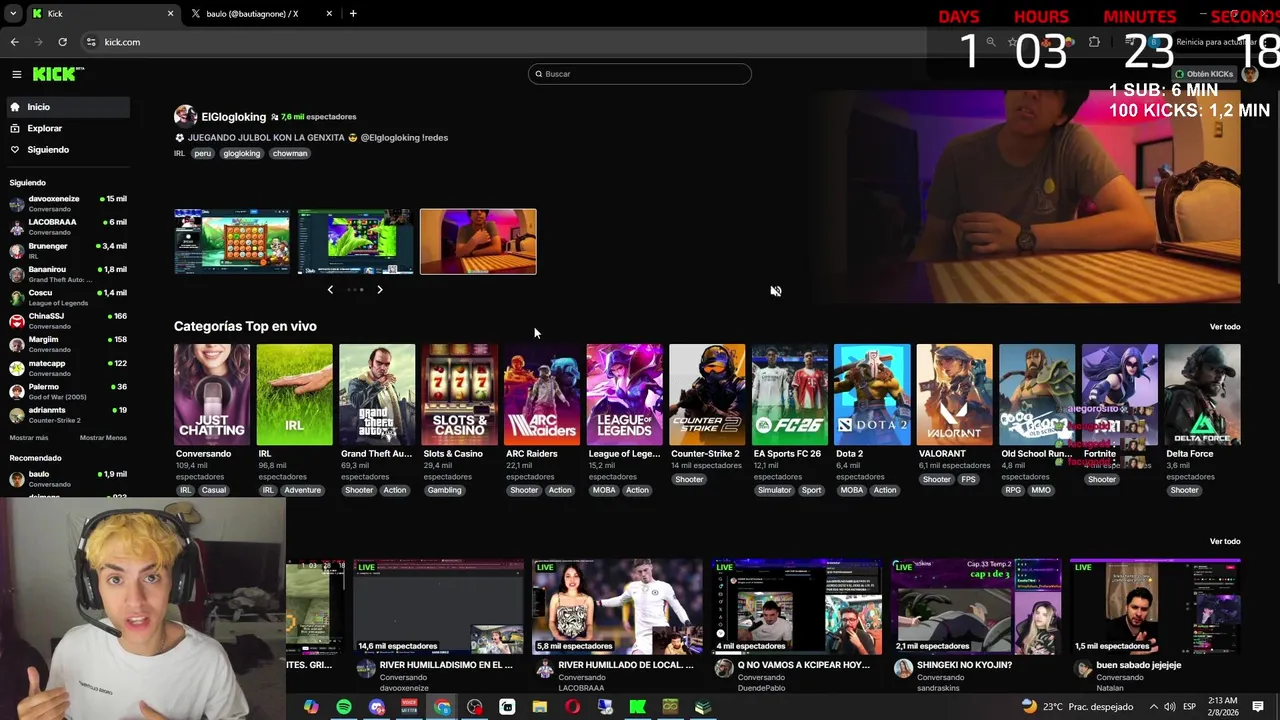Click the chowman stream tag

[290, 153]
